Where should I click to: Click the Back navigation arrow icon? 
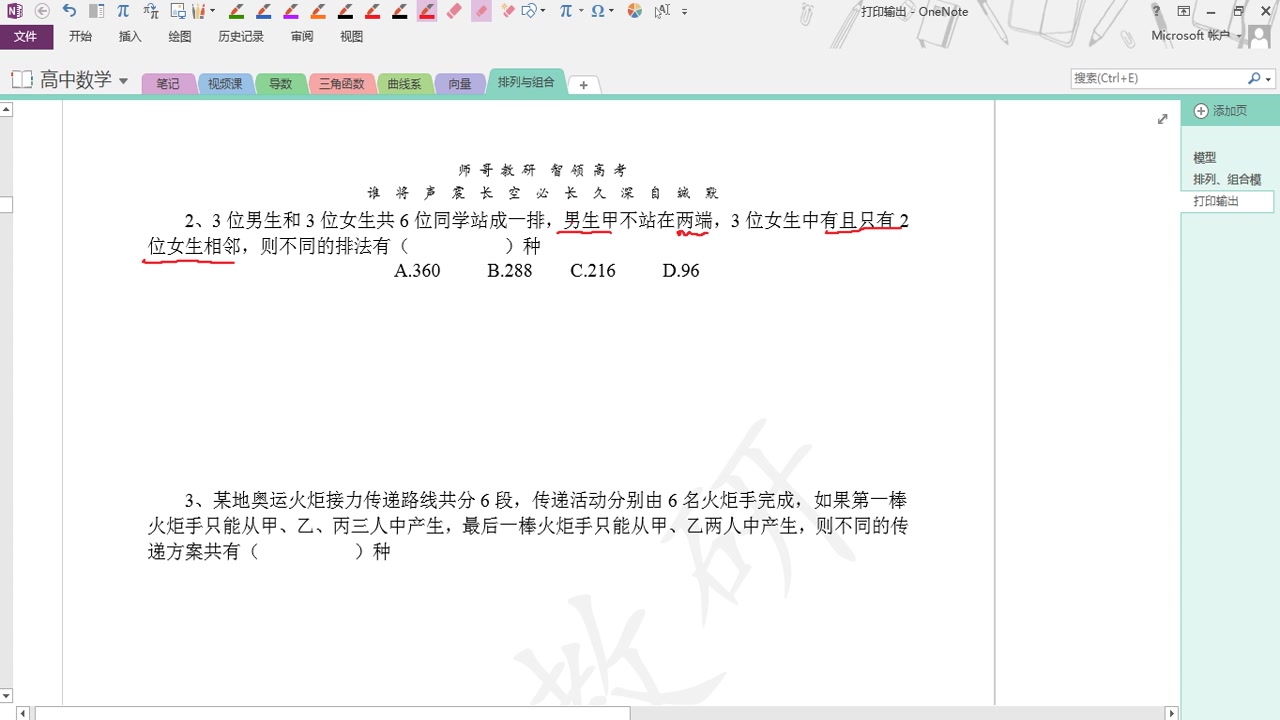pyautogui.click(x=42, y=11)
